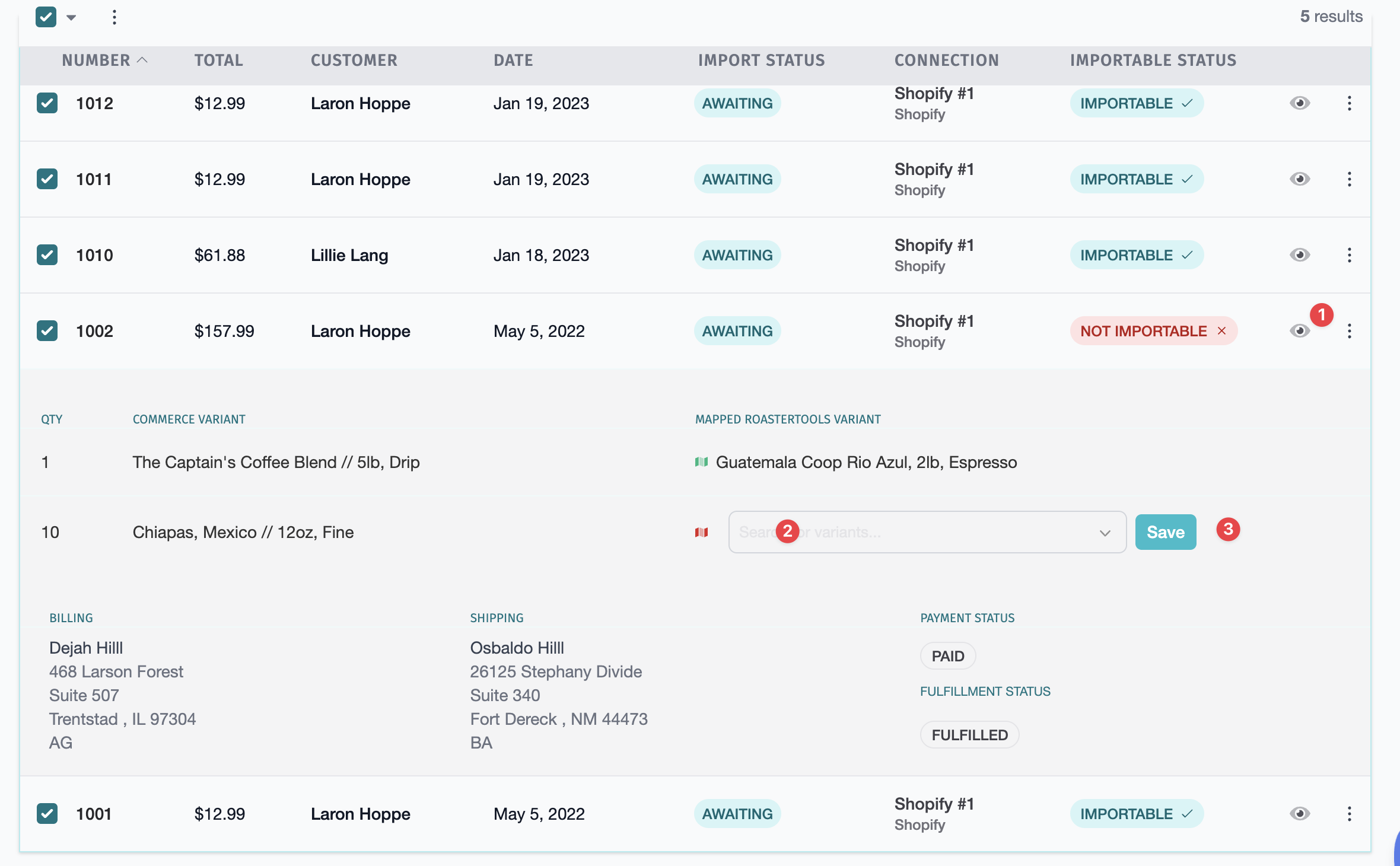Viewport: 1400px width, 866px height.
Task: Click the DATE column header
Action: (513, 61)
